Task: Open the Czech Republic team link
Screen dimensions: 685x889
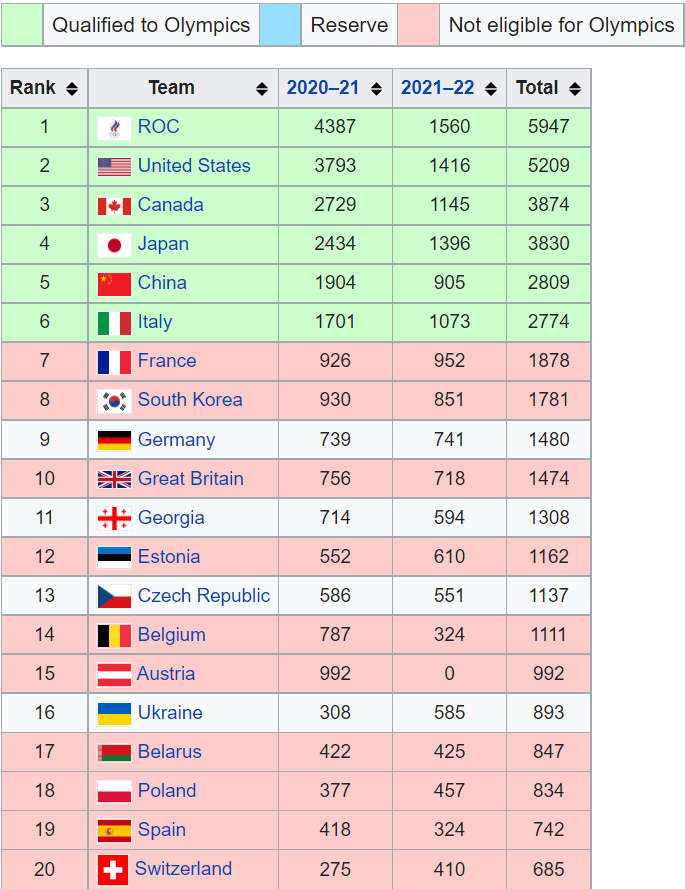Action: (x=204, y=596)
